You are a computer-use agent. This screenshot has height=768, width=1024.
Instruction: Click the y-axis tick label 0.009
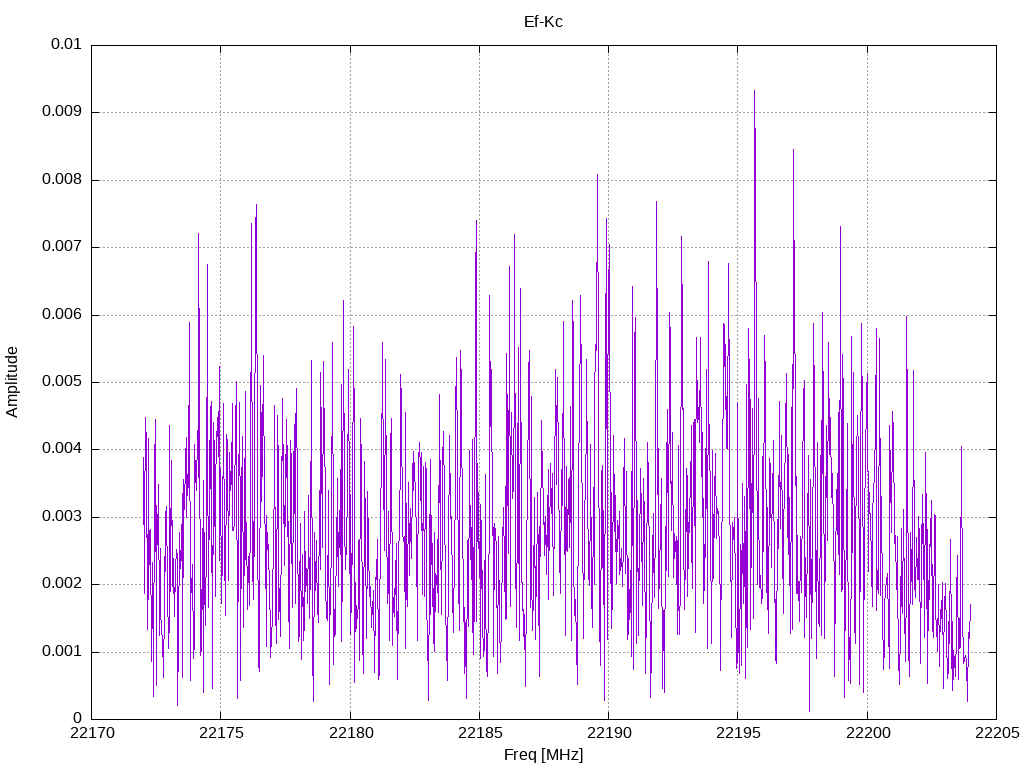61,111
